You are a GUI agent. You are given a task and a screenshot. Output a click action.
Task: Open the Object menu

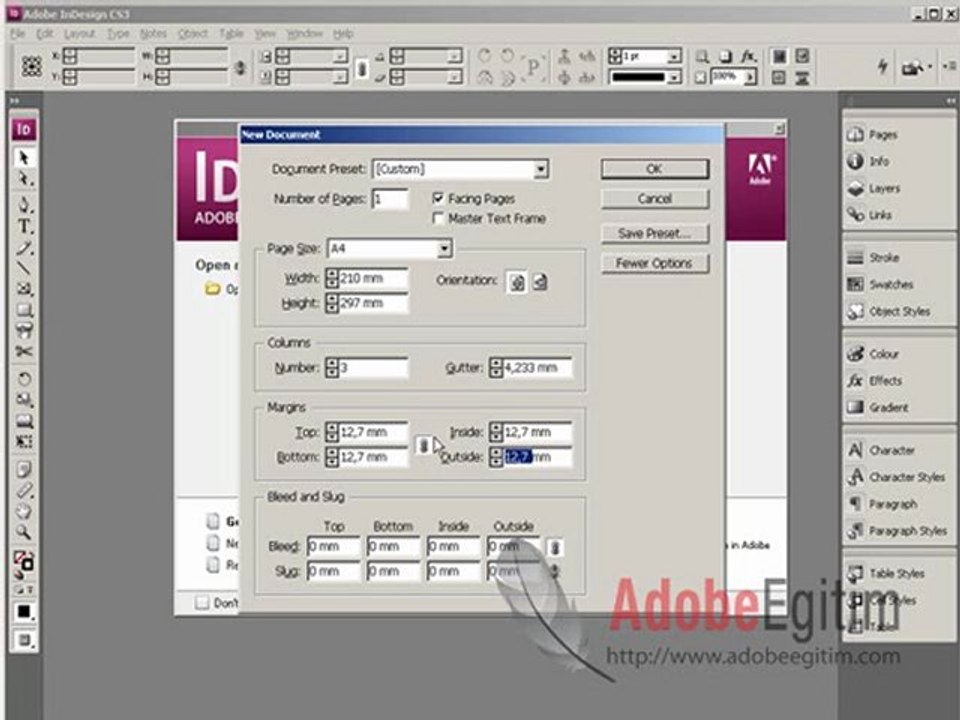(x=192, y=34)
